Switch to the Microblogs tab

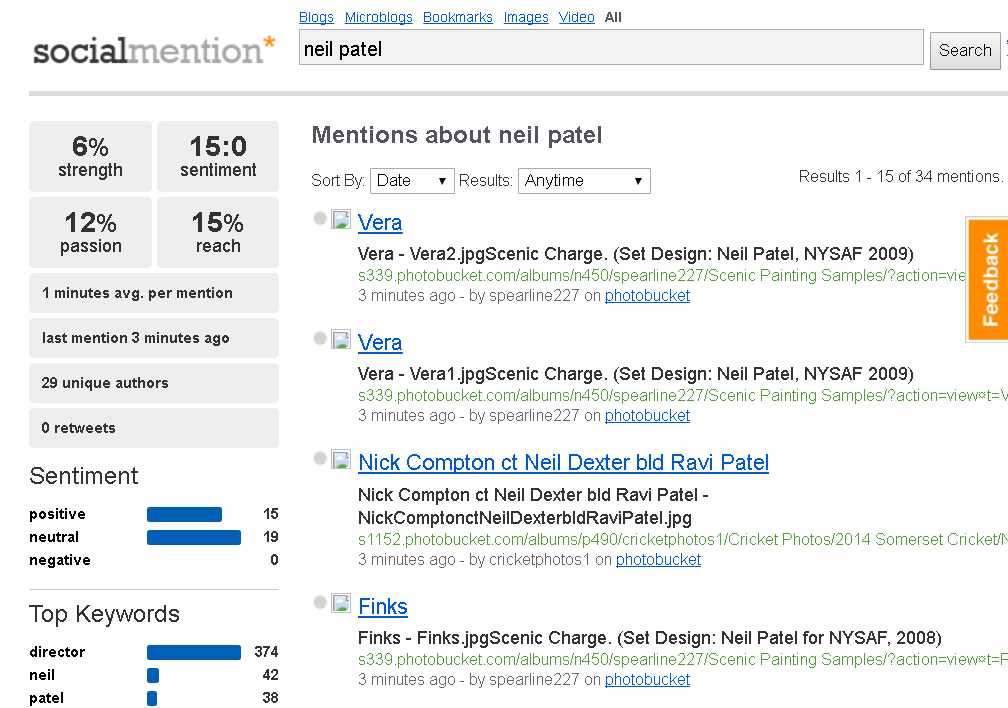(x=379, y=17)
